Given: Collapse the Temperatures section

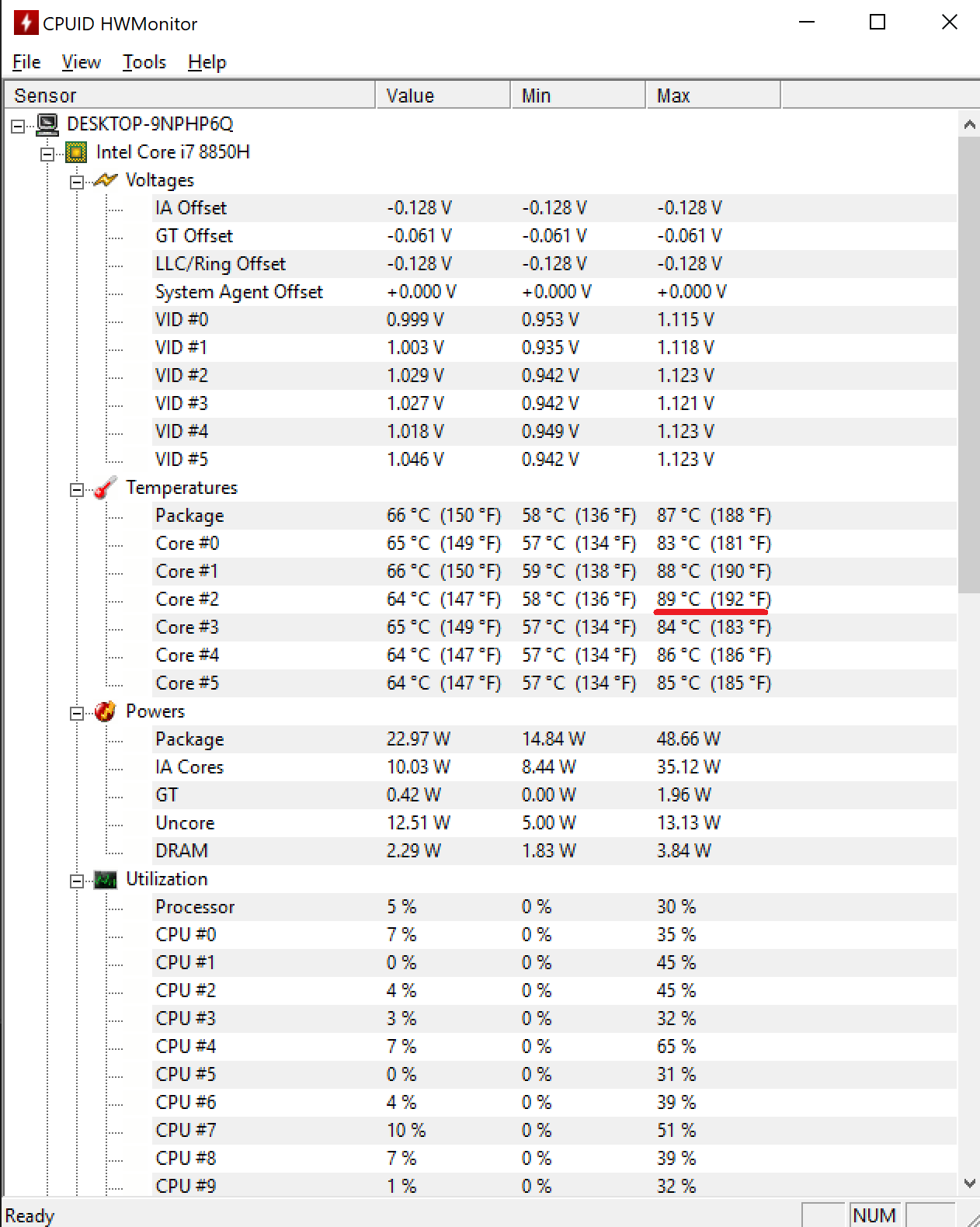Looking at the screenshot, I should 77,489.
